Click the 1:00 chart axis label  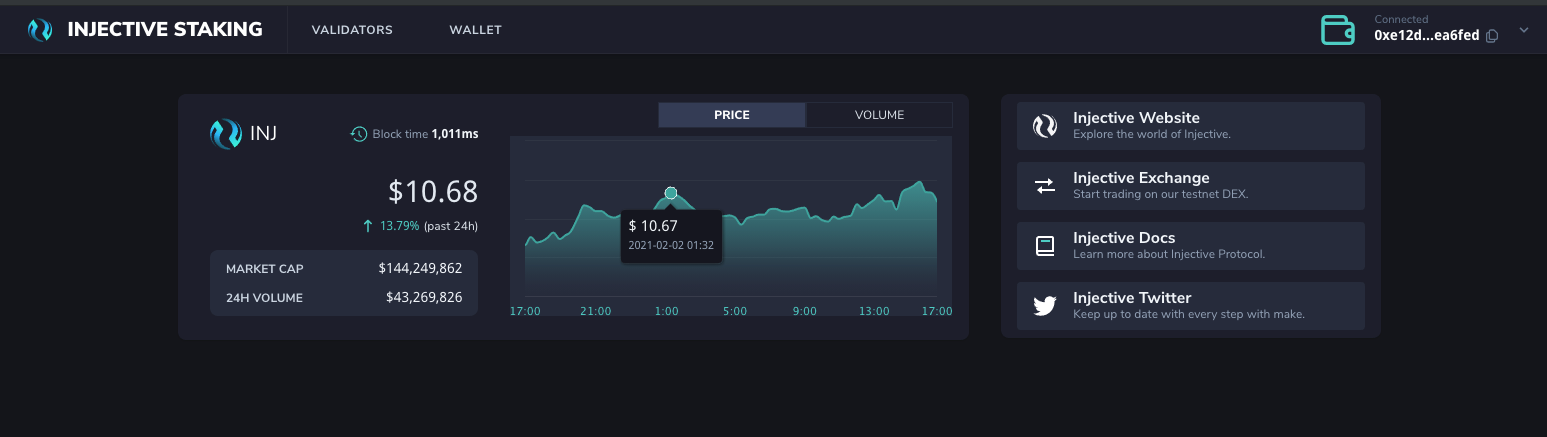click(x=666, y=311)
